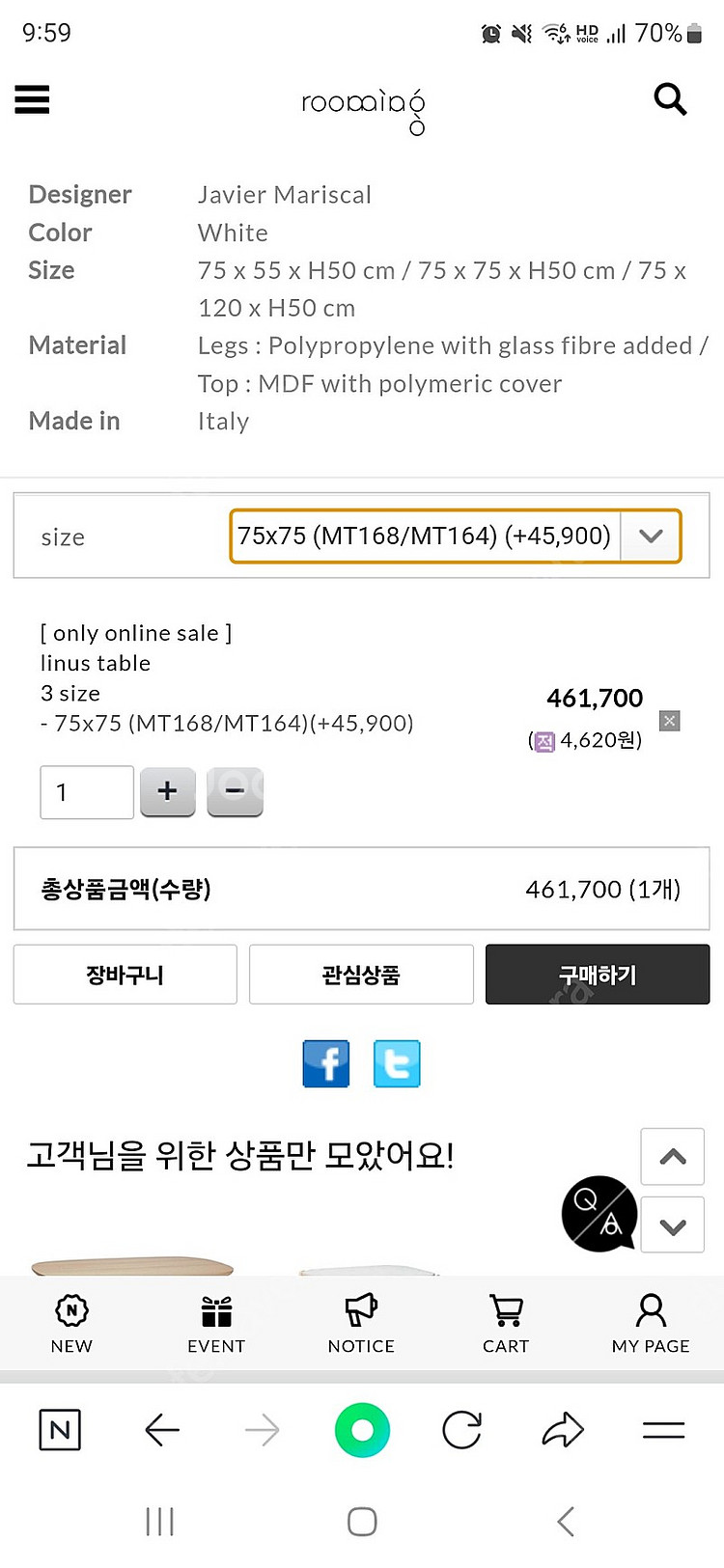The height and width of the screenshot is (1568, 724).
Task: Share the product on Facebook
Action: pos(325,1063)
